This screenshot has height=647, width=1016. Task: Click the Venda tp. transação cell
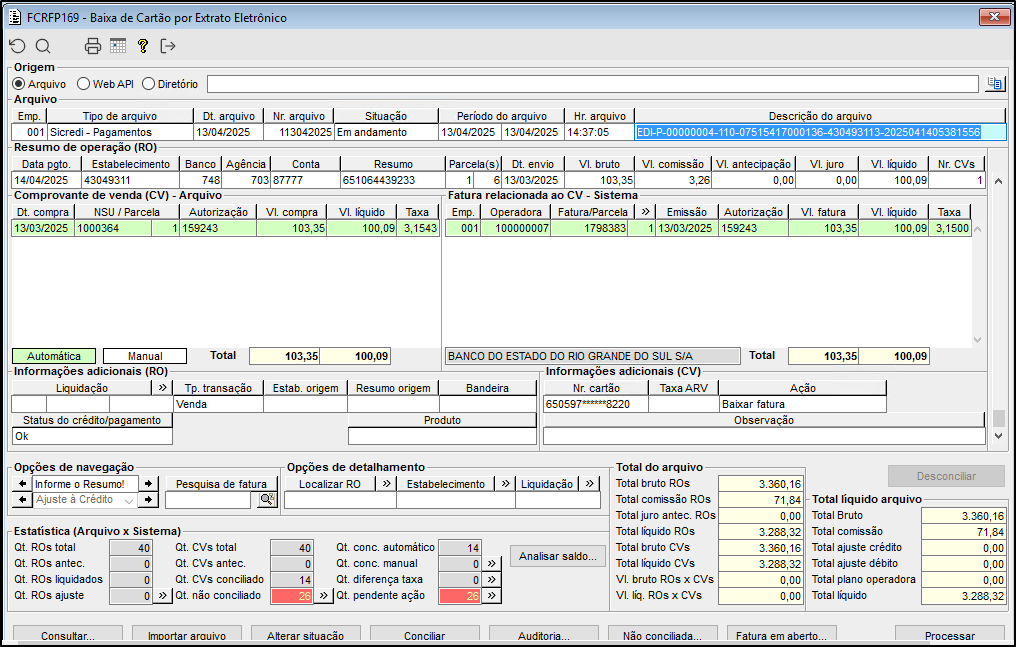click(218, 404)
